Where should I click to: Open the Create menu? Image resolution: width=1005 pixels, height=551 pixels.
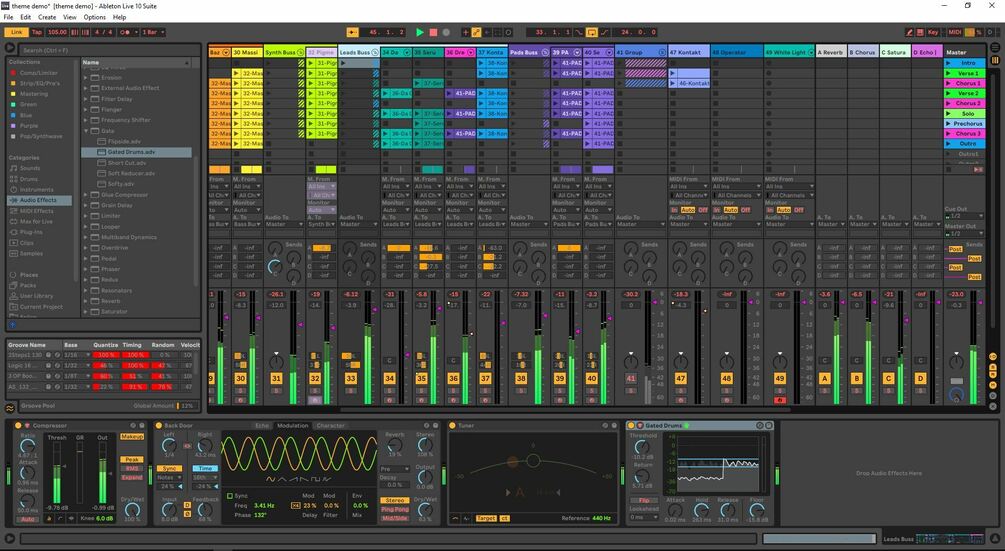(47, 17)
